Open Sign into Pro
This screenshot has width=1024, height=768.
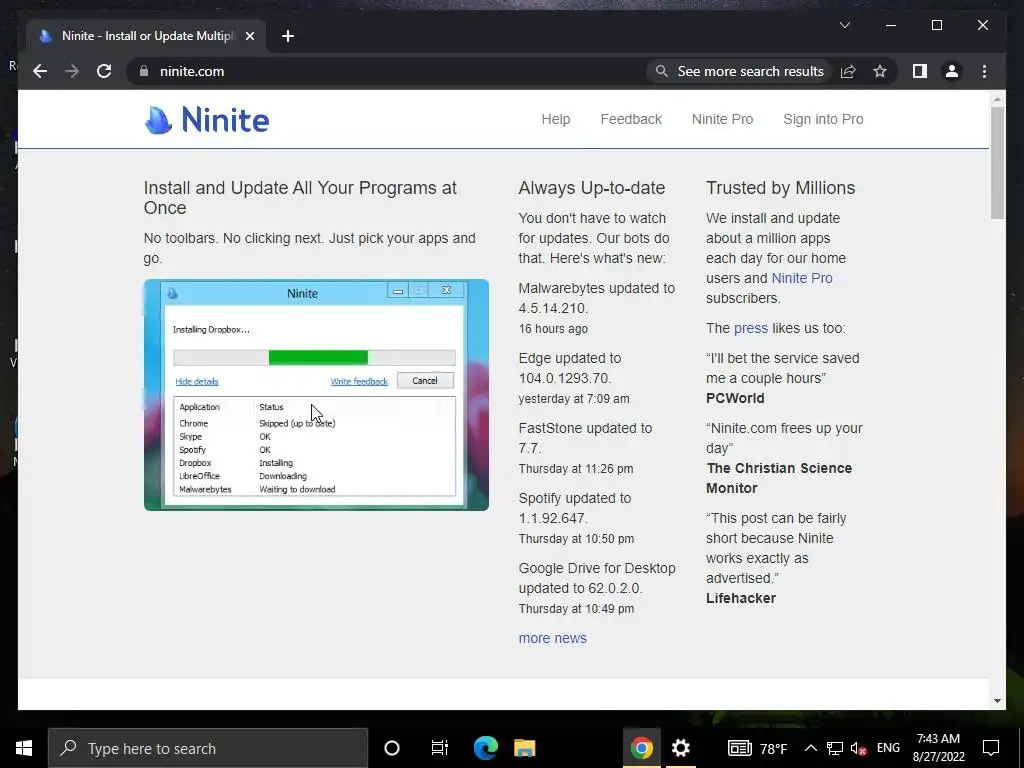coord(823,120)
